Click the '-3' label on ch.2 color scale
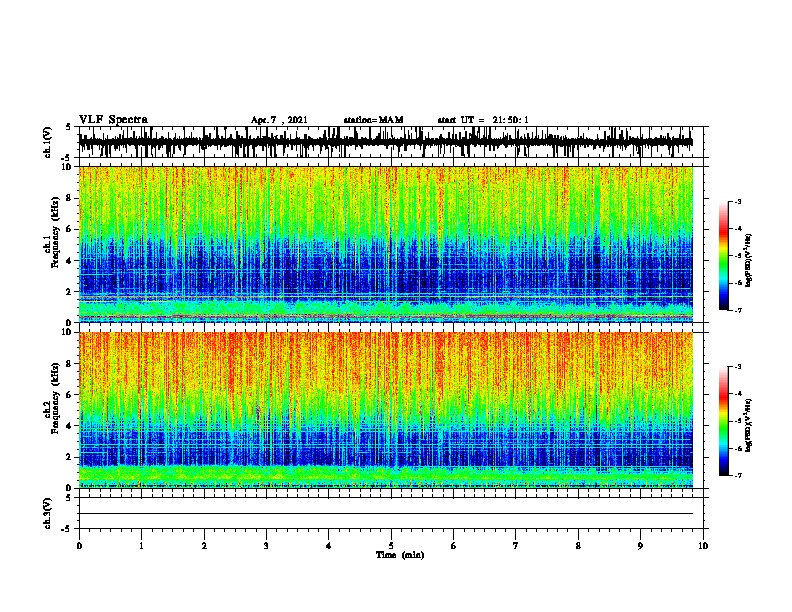792x612 pixels. coord(737,367)
